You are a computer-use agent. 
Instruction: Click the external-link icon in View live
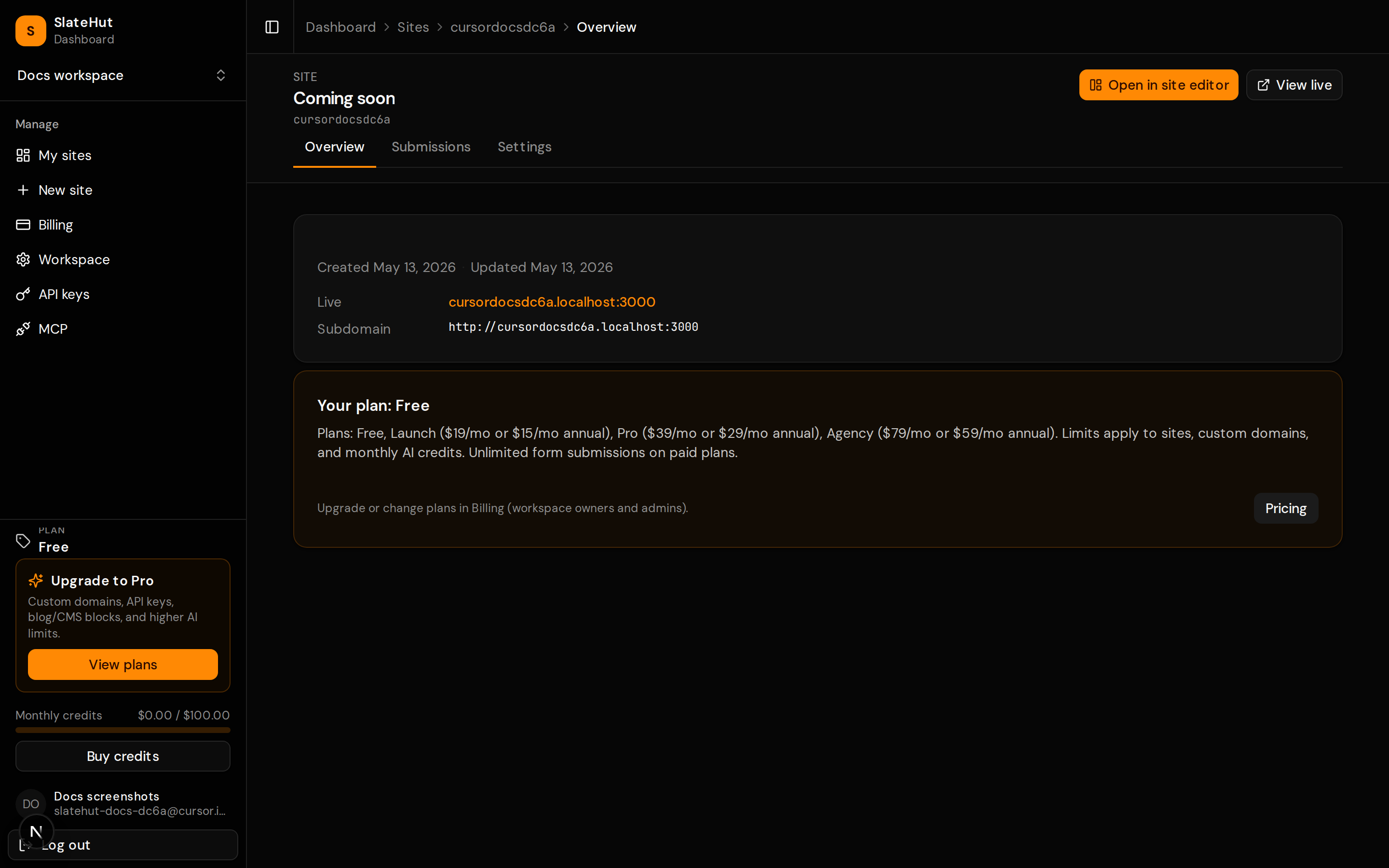pyautogui.click(x=1263, y=85)
